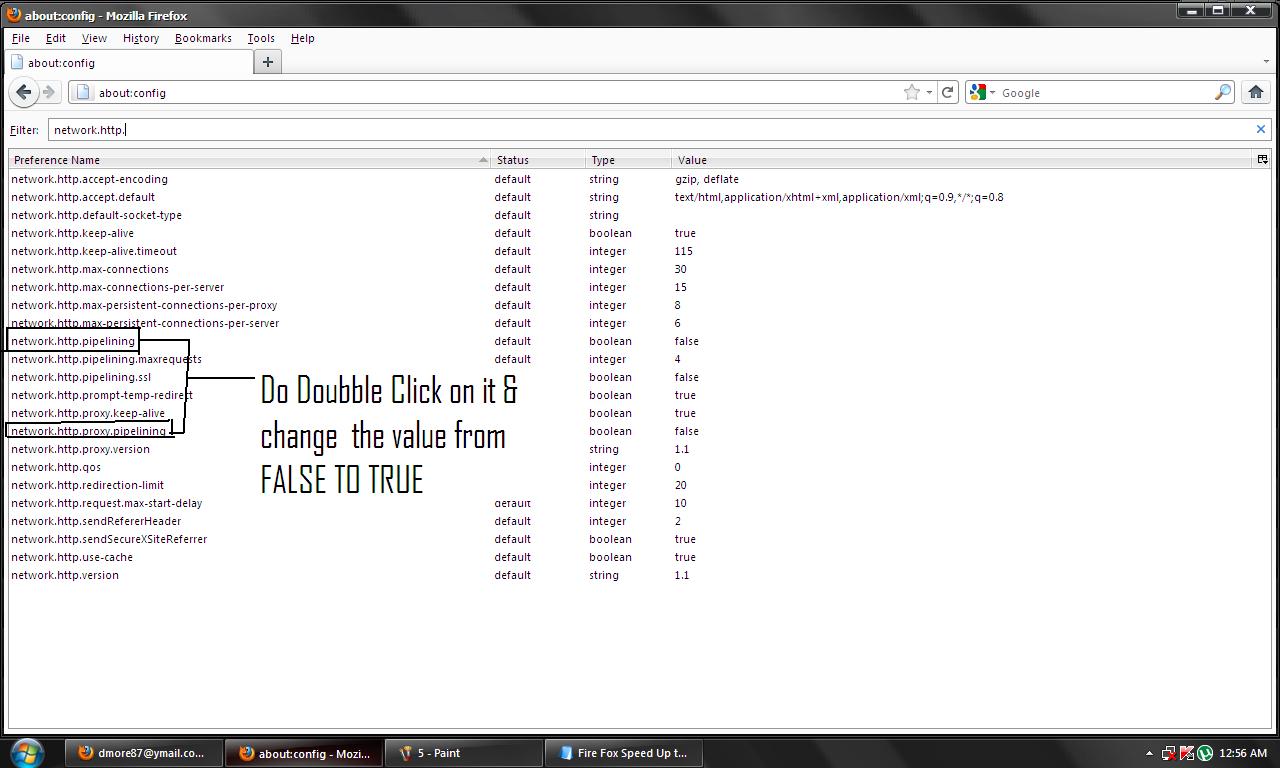Click the network tray icon
The height and width of the screenshot is (768, 1280).
click(1169, 753)
